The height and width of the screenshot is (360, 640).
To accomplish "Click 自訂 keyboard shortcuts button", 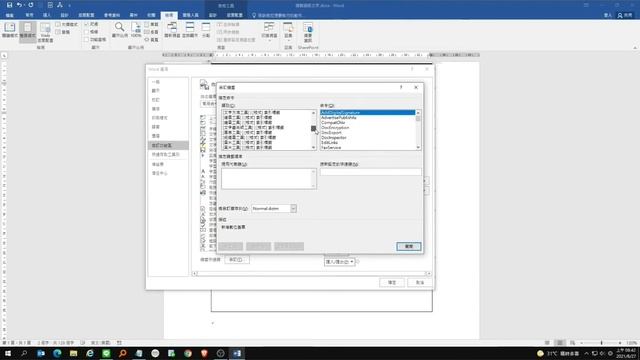I will 237,260.
